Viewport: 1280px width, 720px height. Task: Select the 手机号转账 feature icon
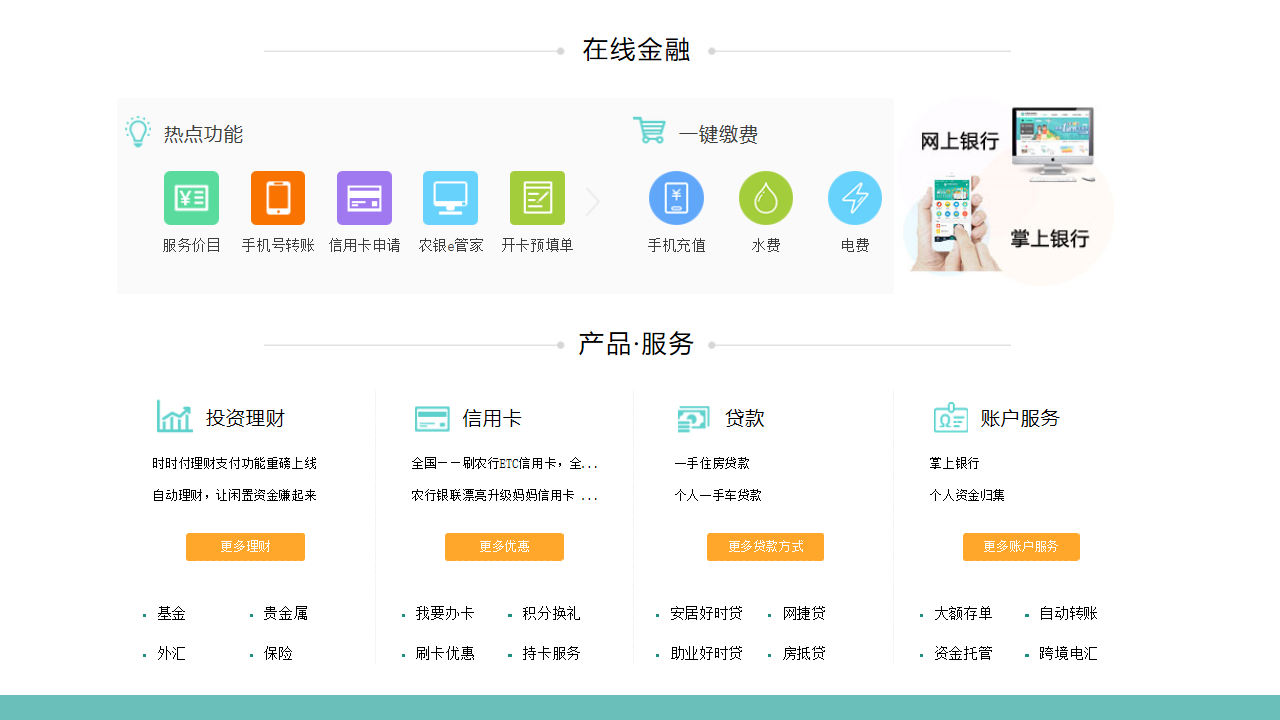coord(277,197)
